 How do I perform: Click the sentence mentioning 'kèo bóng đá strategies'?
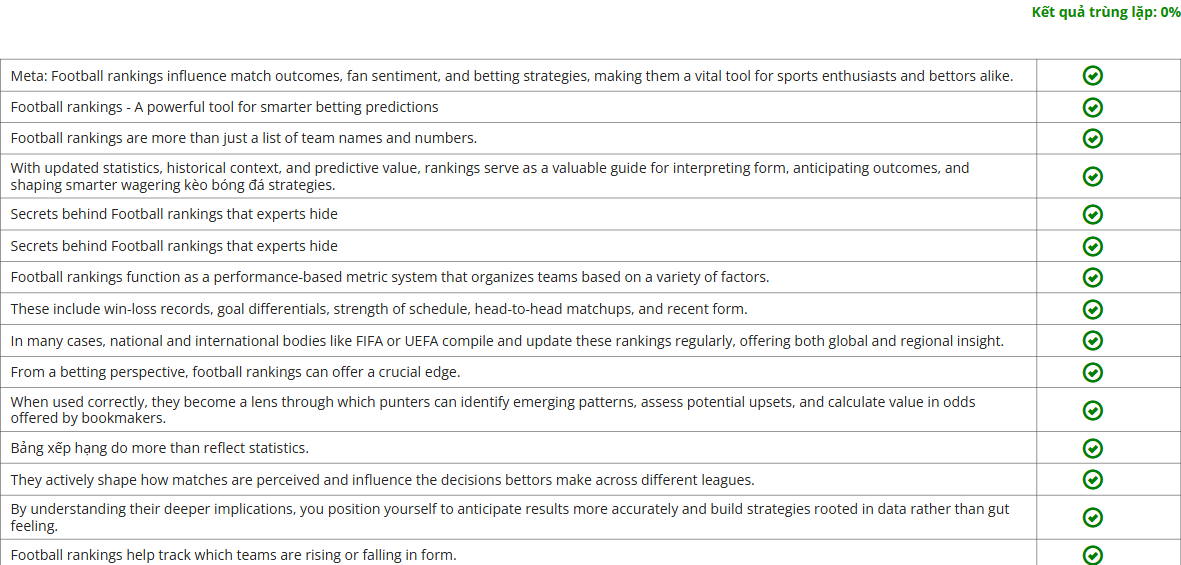(x=489, y=176)
